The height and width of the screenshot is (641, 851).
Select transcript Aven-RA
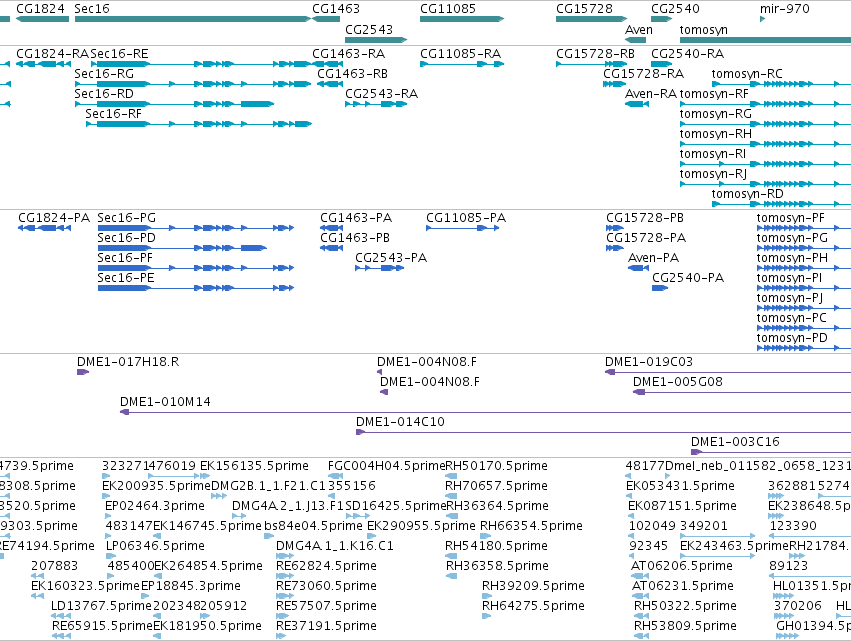tap(651, 94)
